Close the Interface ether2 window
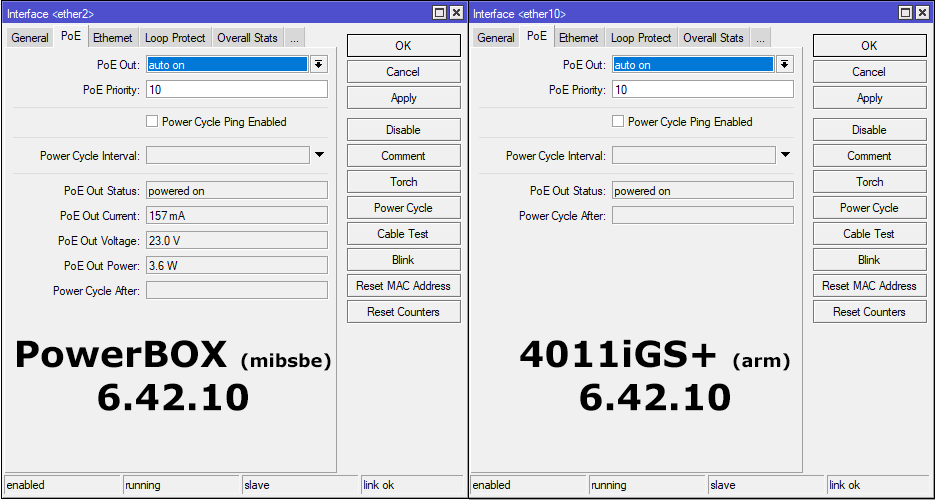This screenshot has height=500, width=935. click(x=456, y=13)
